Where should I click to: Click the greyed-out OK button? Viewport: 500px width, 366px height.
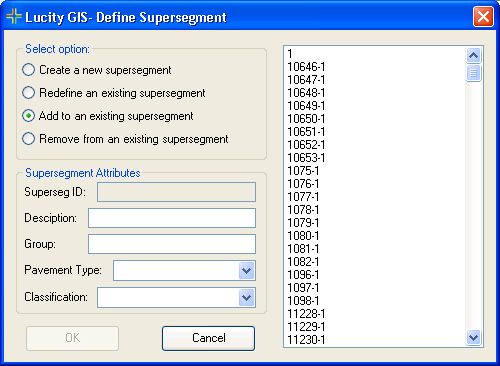pos(72,338)
